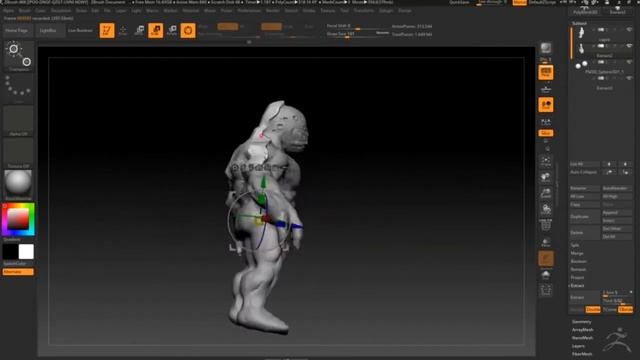Expand the Geometry palette
640x360 pixels.
[x=582, y=322]
